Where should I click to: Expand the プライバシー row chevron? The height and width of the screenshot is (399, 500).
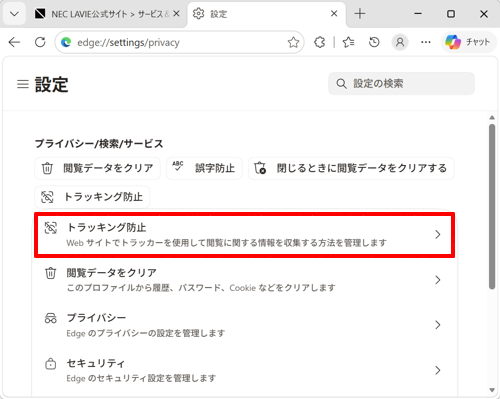pyautogui.click(x=438, y=325)
